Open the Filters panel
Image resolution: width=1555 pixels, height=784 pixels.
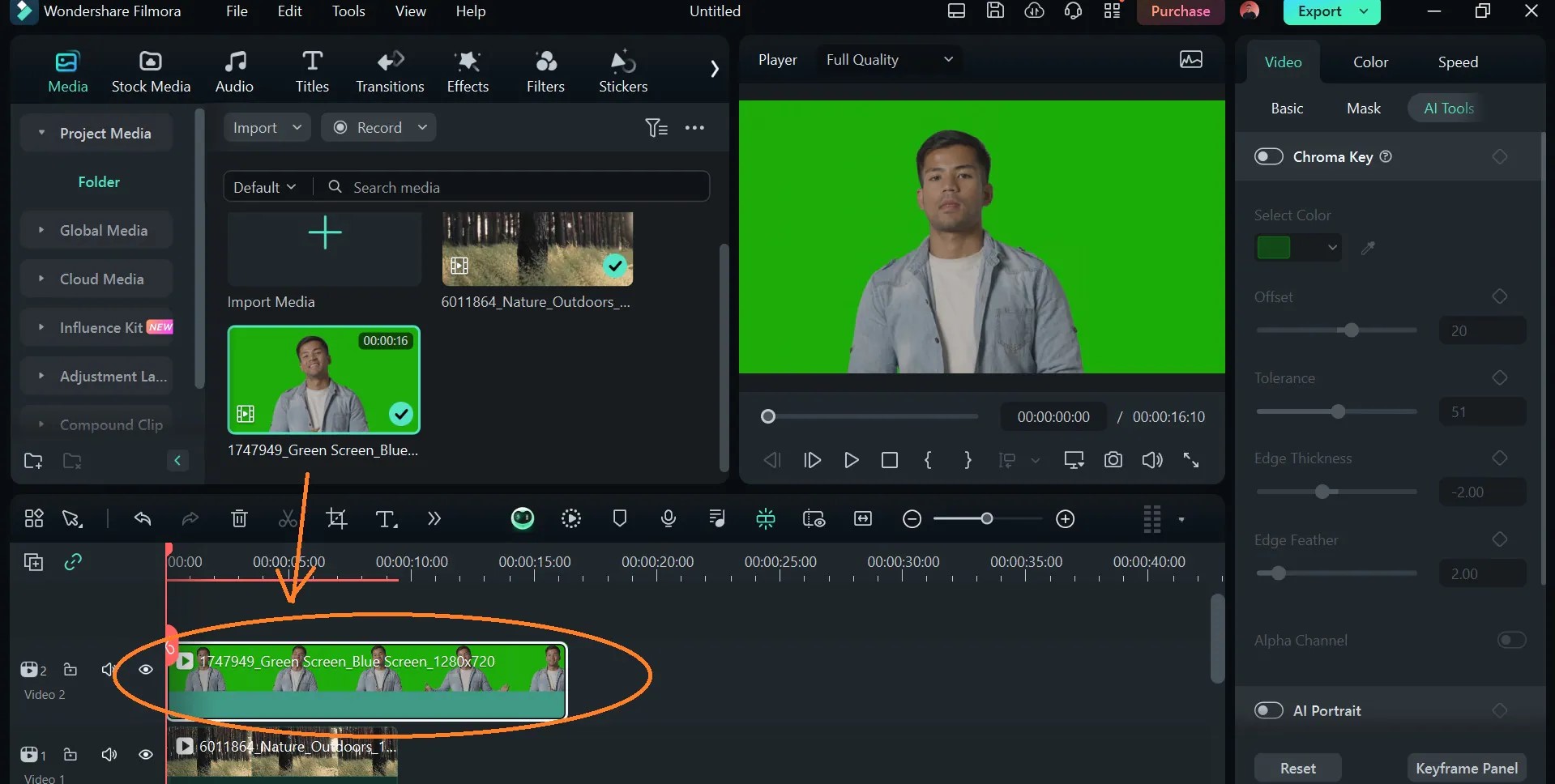coord(545,71)
